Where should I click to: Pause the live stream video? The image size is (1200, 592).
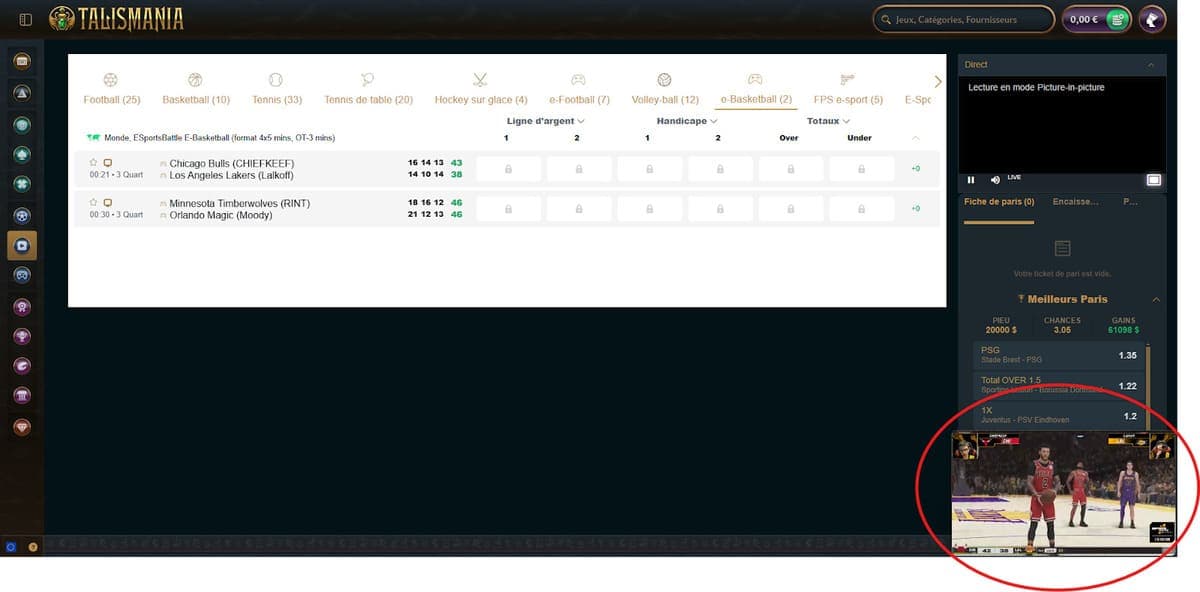click(971, 180)
